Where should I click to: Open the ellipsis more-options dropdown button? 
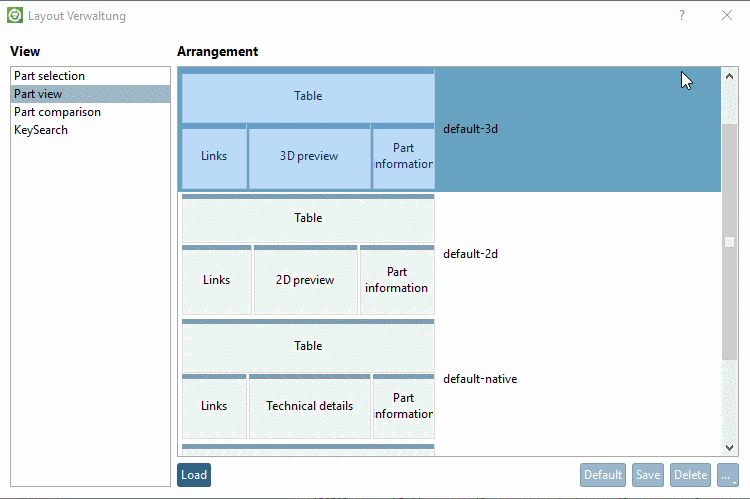728,475
